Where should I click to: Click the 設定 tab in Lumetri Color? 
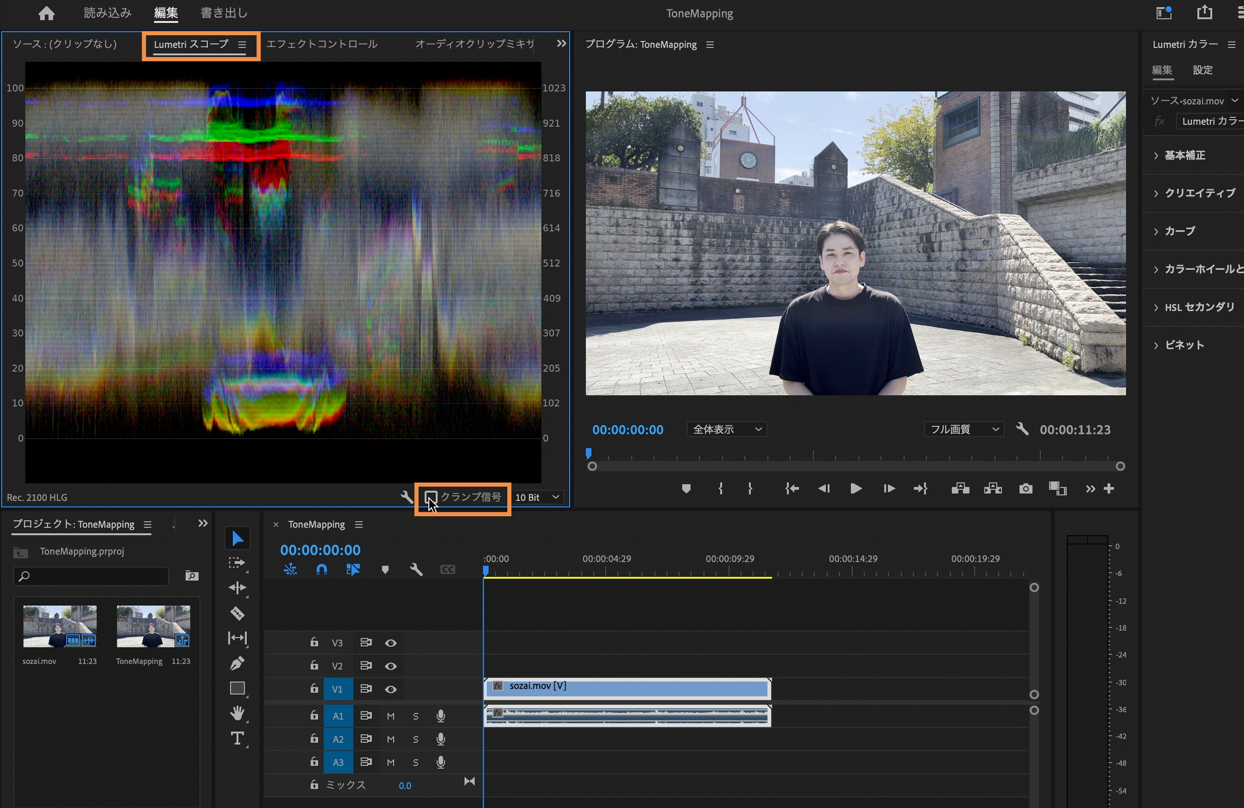pyautogui.click(x=1202, y=70)
